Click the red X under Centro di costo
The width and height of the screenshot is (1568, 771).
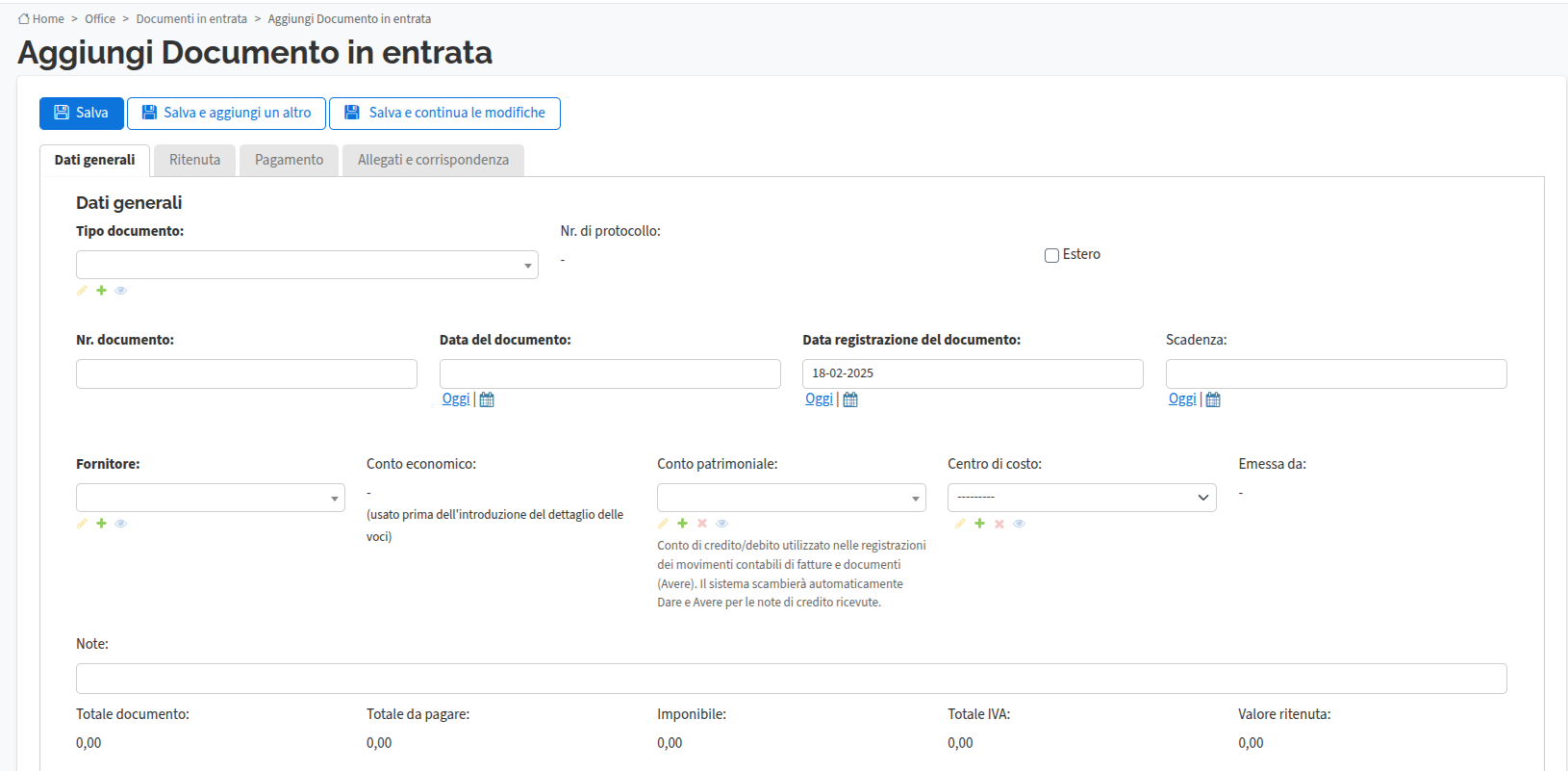(x=999, y=524)
